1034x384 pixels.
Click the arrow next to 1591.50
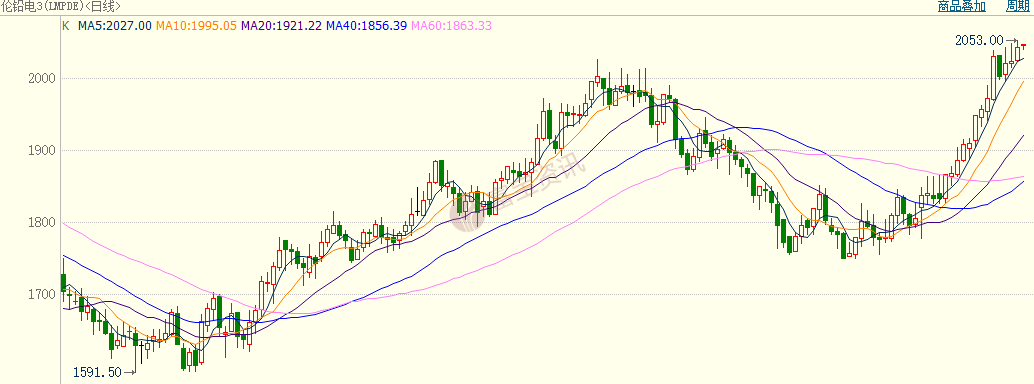point(129,373)
